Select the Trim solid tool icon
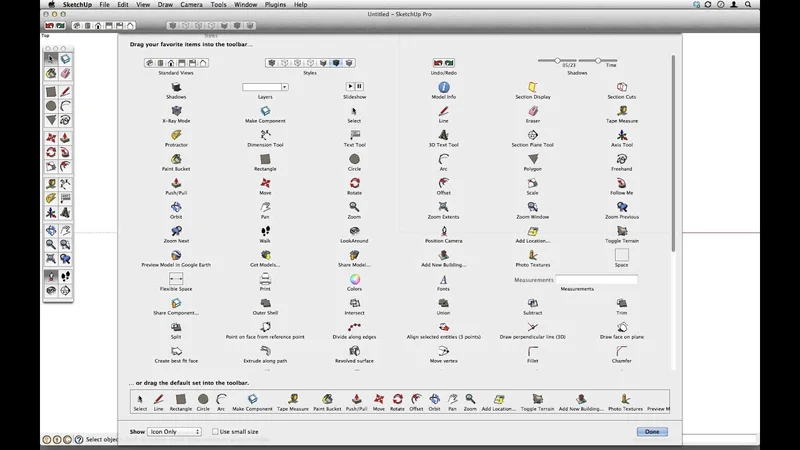Viewport: 800px width, 450px height. pos(621,303)
